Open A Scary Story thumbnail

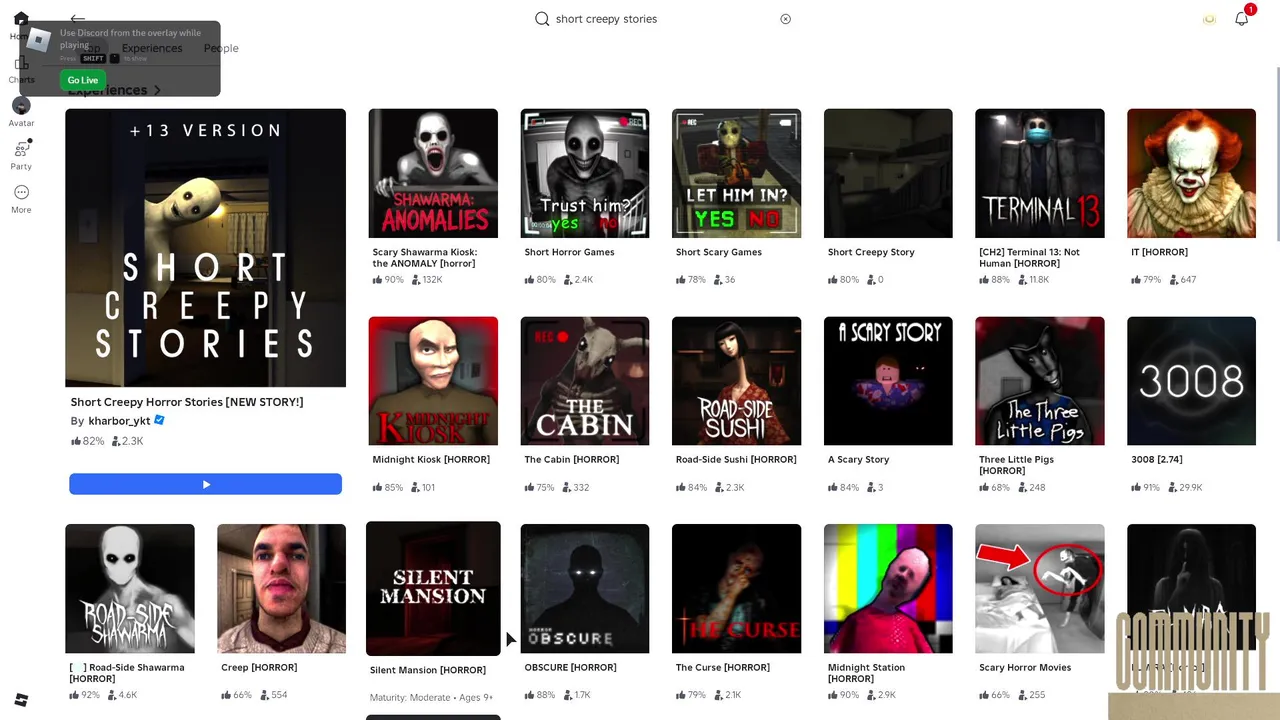[x=888, y=381]
